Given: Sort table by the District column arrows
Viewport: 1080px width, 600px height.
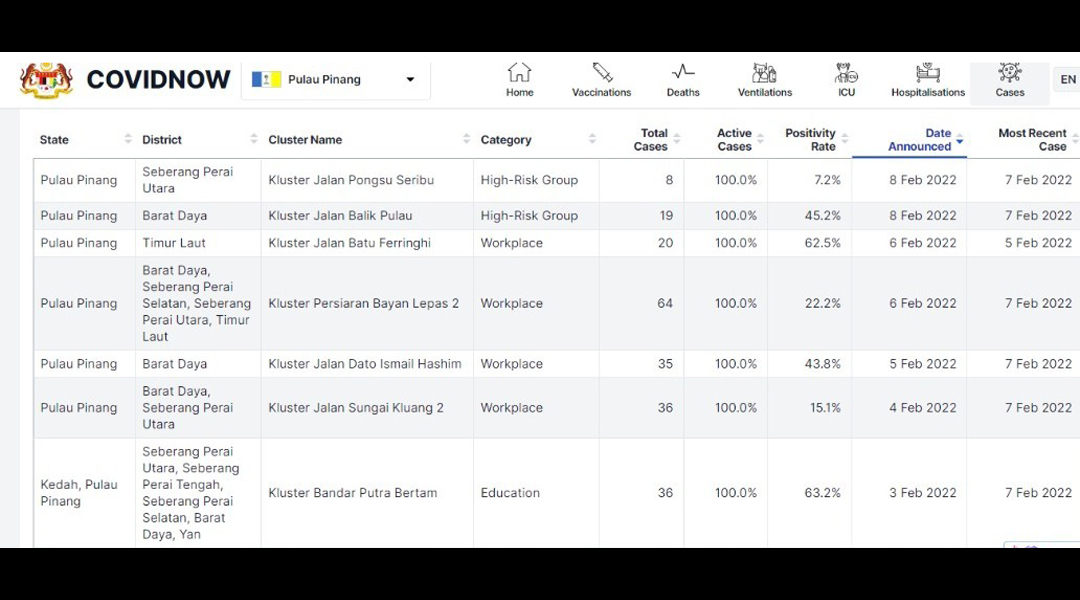Looking at the screenshot, I should (x=253, y=139).
